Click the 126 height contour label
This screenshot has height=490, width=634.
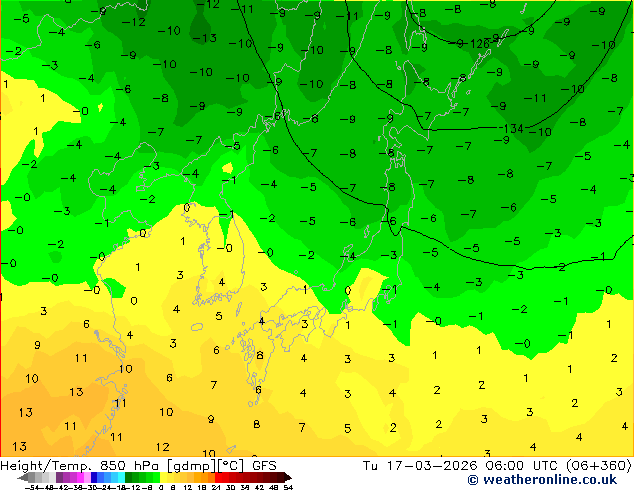480,44
